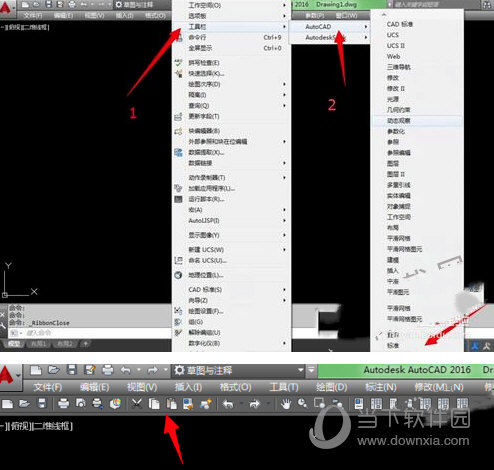Image resolution: width=494 pixels, height=470 pixels.
Task: Open the 草图与注释 workspace dropdown
Action: (239, 370)
